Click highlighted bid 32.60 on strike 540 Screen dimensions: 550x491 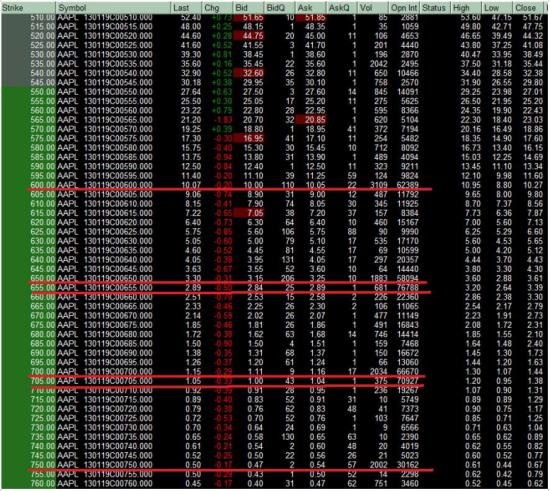click(x=249, y=73)
